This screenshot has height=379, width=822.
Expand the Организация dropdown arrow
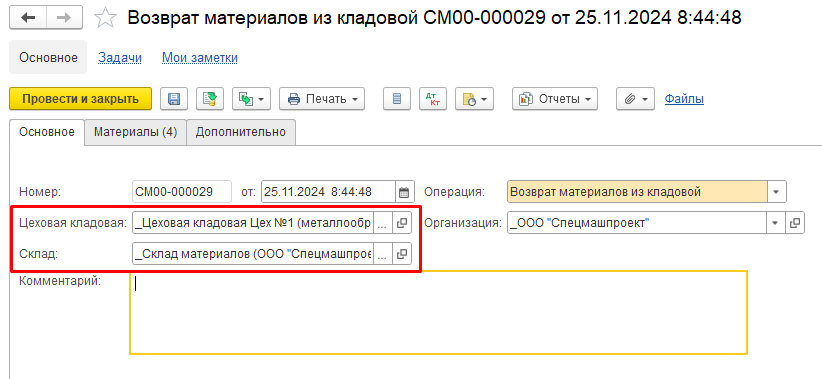pyautogui.click(x=775, y=223)
